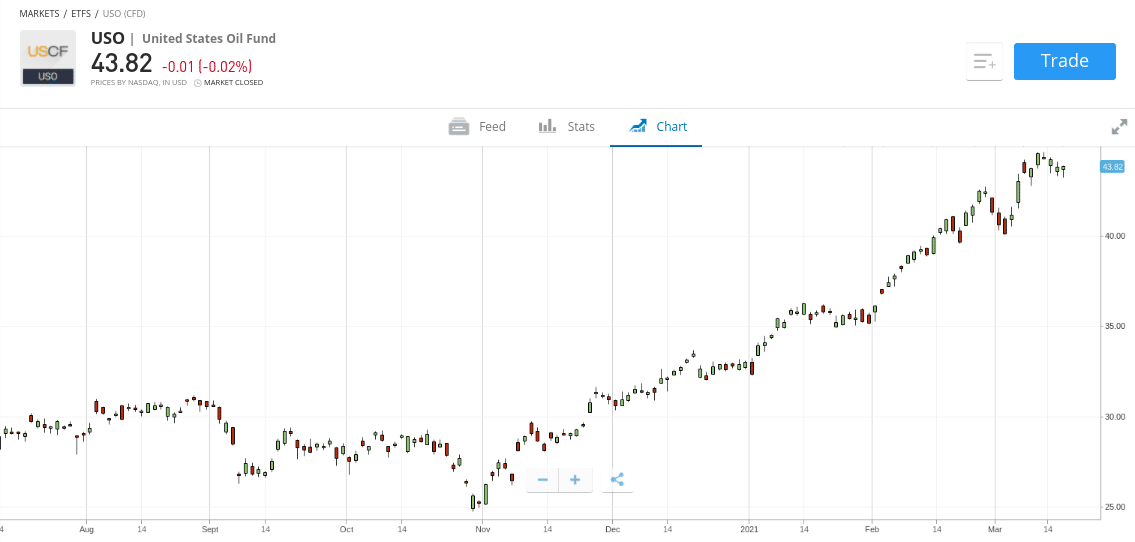
Task: Click the Oct date axis label
Action: pyautogui.click(x=346, y=529)
